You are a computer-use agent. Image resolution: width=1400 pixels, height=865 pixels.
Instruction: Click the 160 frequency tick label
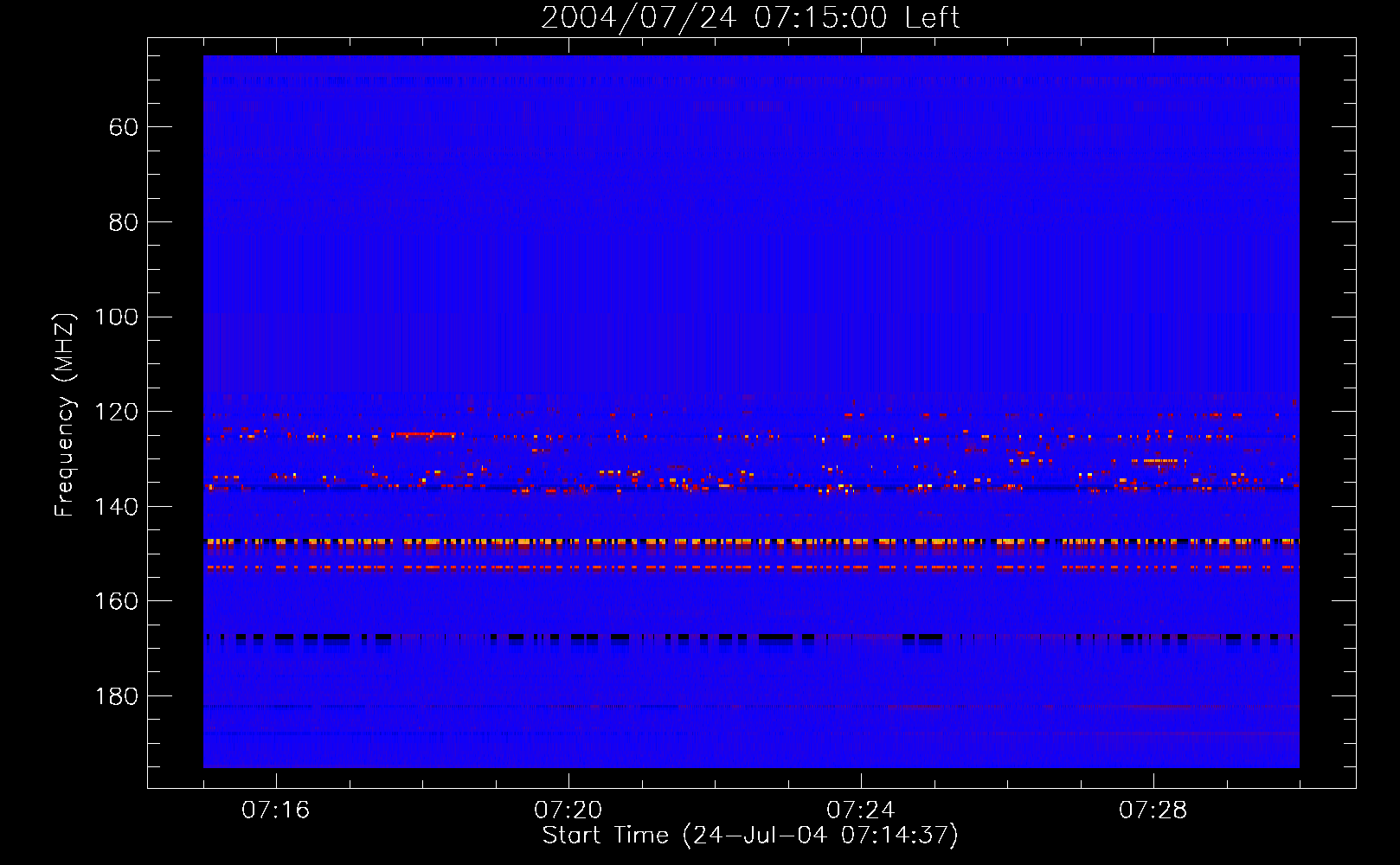[x=116, y=601]
